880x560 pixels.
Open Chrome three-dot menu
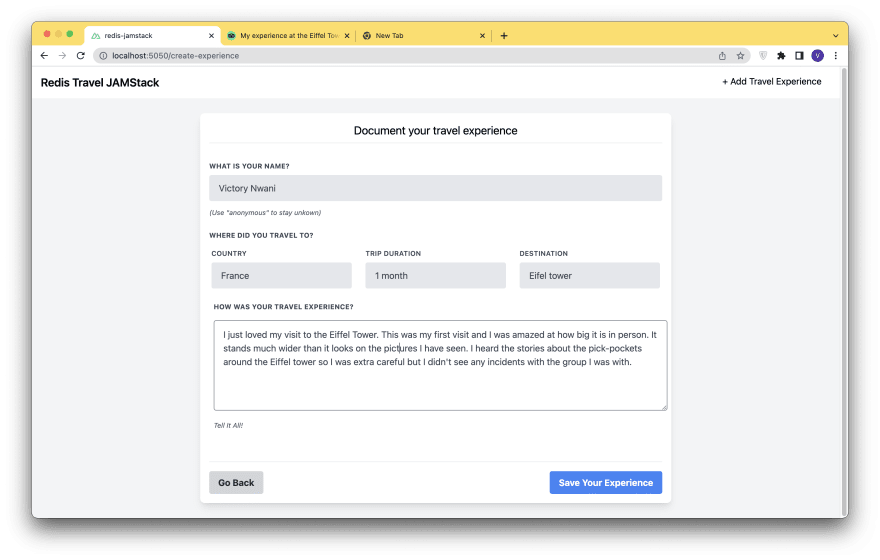point(836,56)
